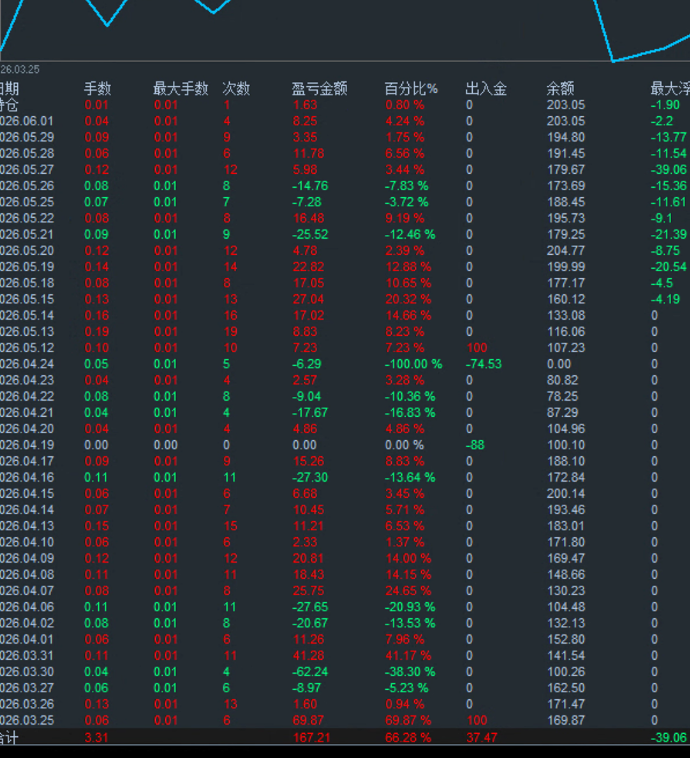Click profit value 69.87 in 盈亏金额

point(308,720)
